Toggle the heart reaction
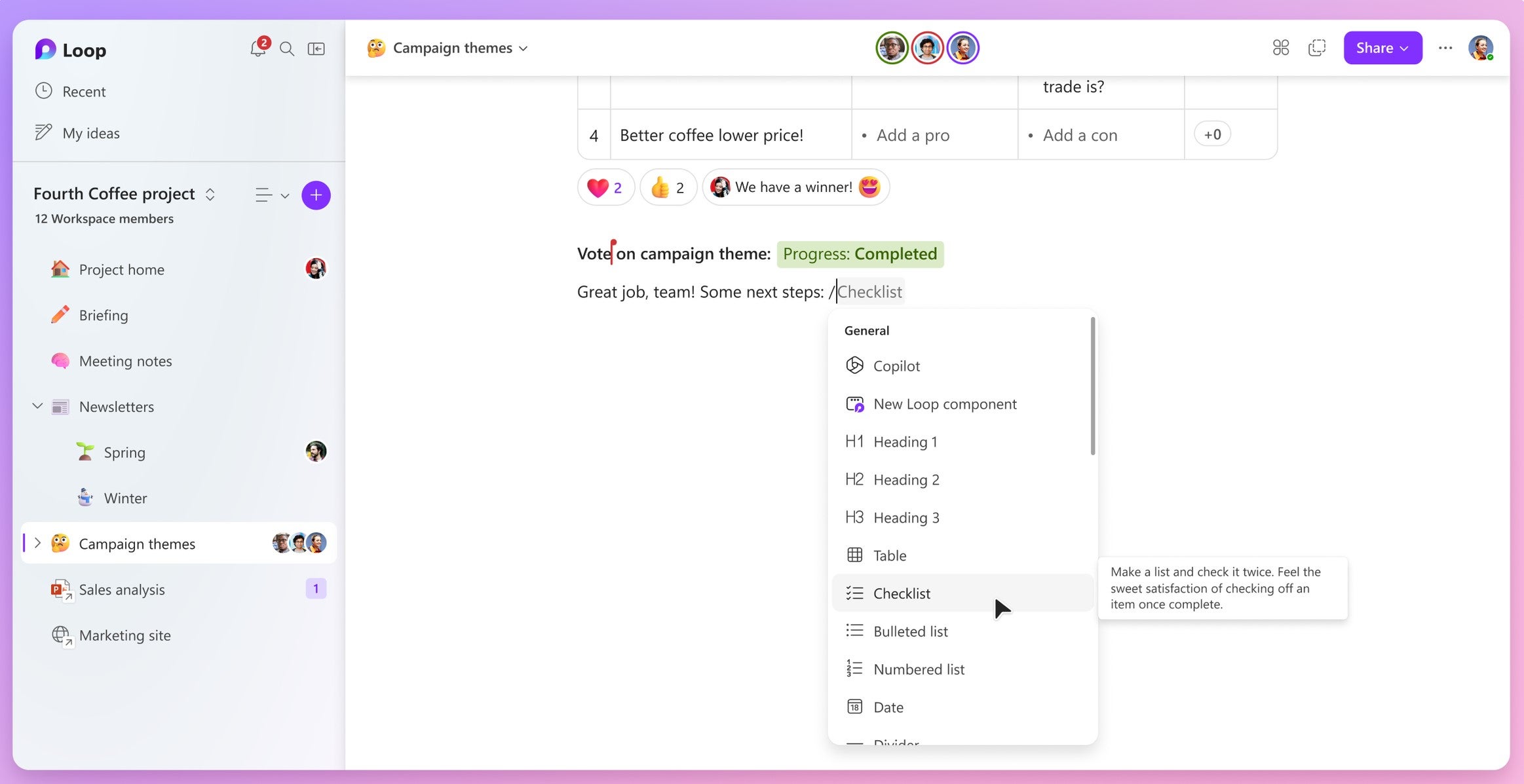This screenshot has height=784, width=1524. [x=604, y=187]
